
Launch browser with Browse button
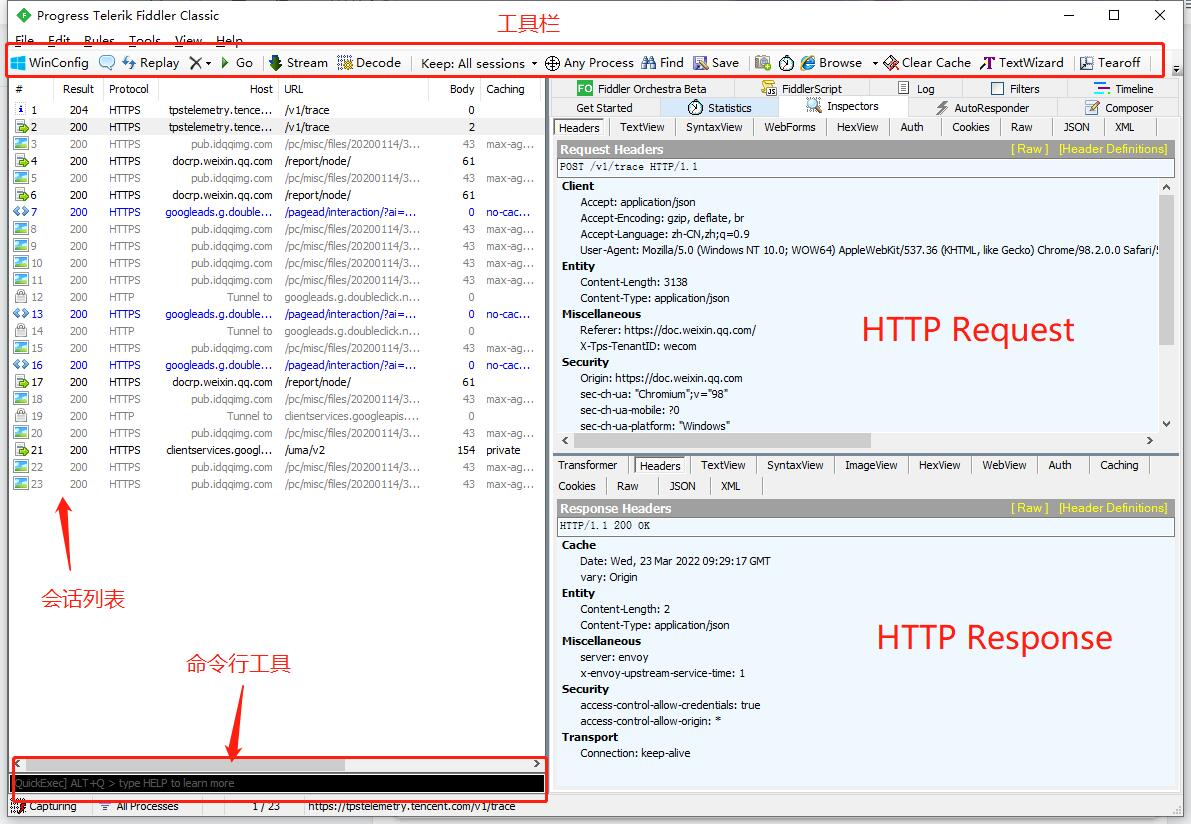coord(832,63)
